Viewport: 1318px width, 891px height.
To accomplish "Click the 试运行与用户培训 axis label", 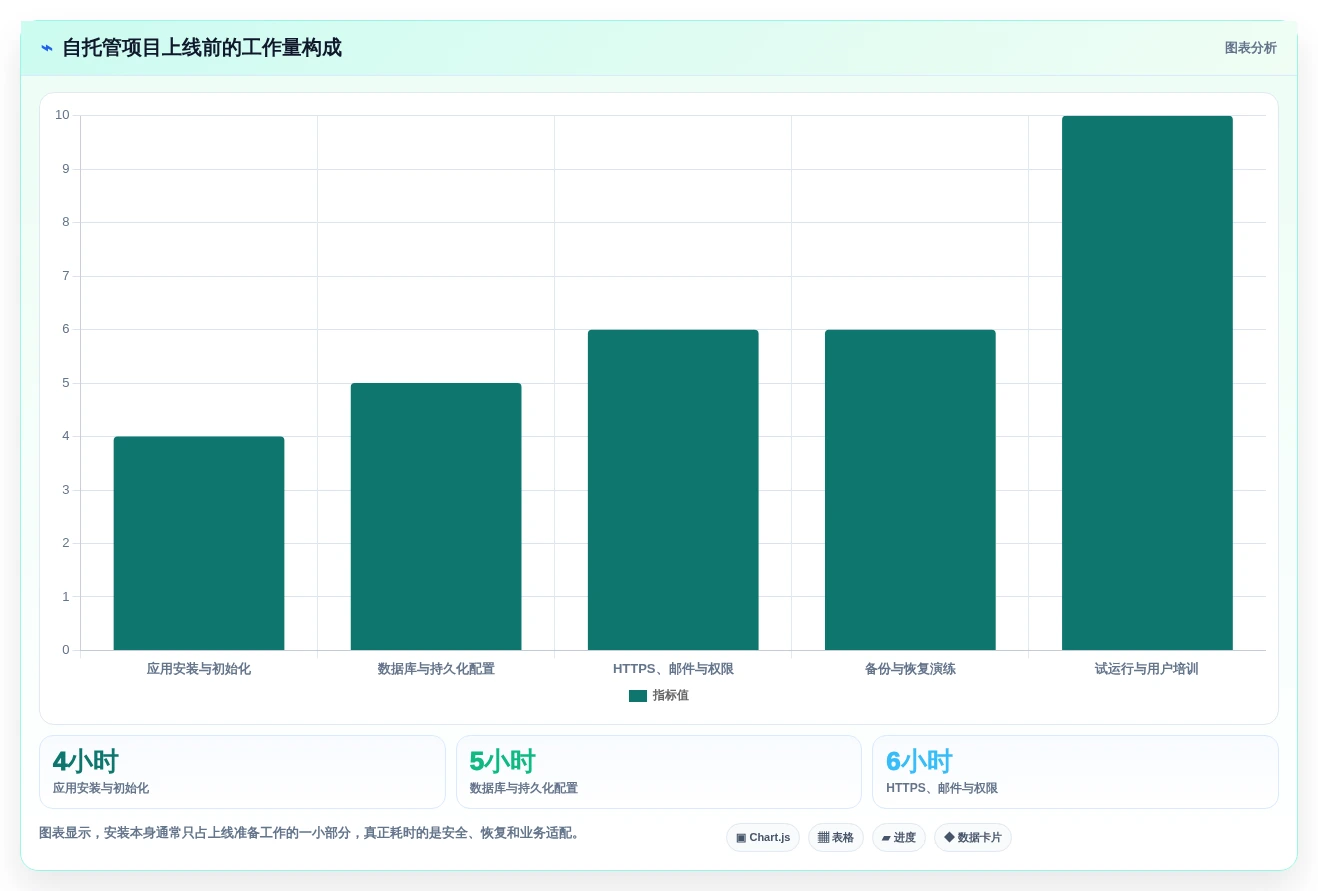I will point(1147,669).
